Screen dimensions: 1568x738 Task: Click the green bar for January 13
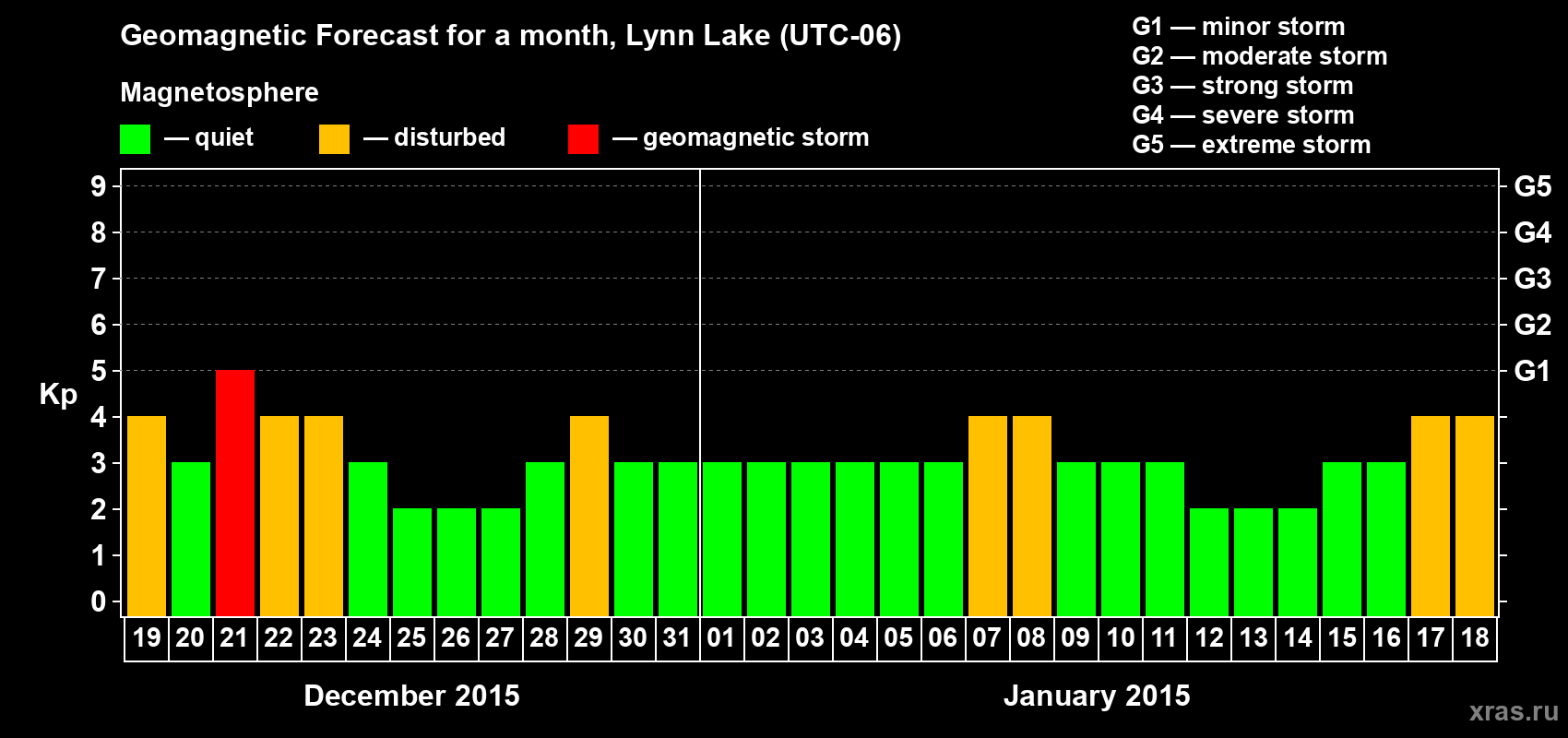coord(1253,562)
